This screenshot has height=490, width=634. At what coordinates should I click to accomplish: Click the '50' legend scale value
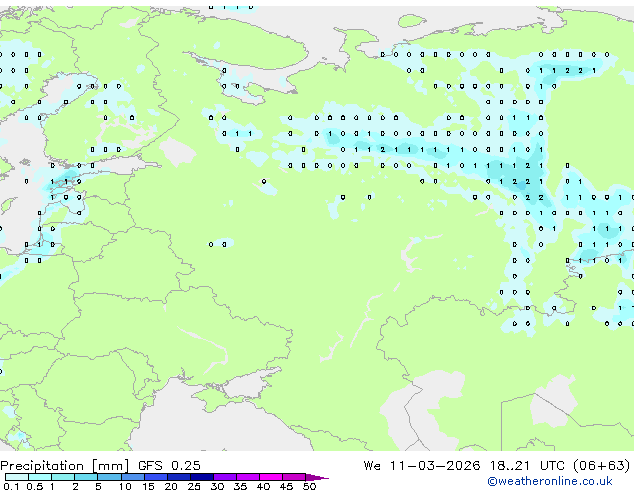pos(309,486)
